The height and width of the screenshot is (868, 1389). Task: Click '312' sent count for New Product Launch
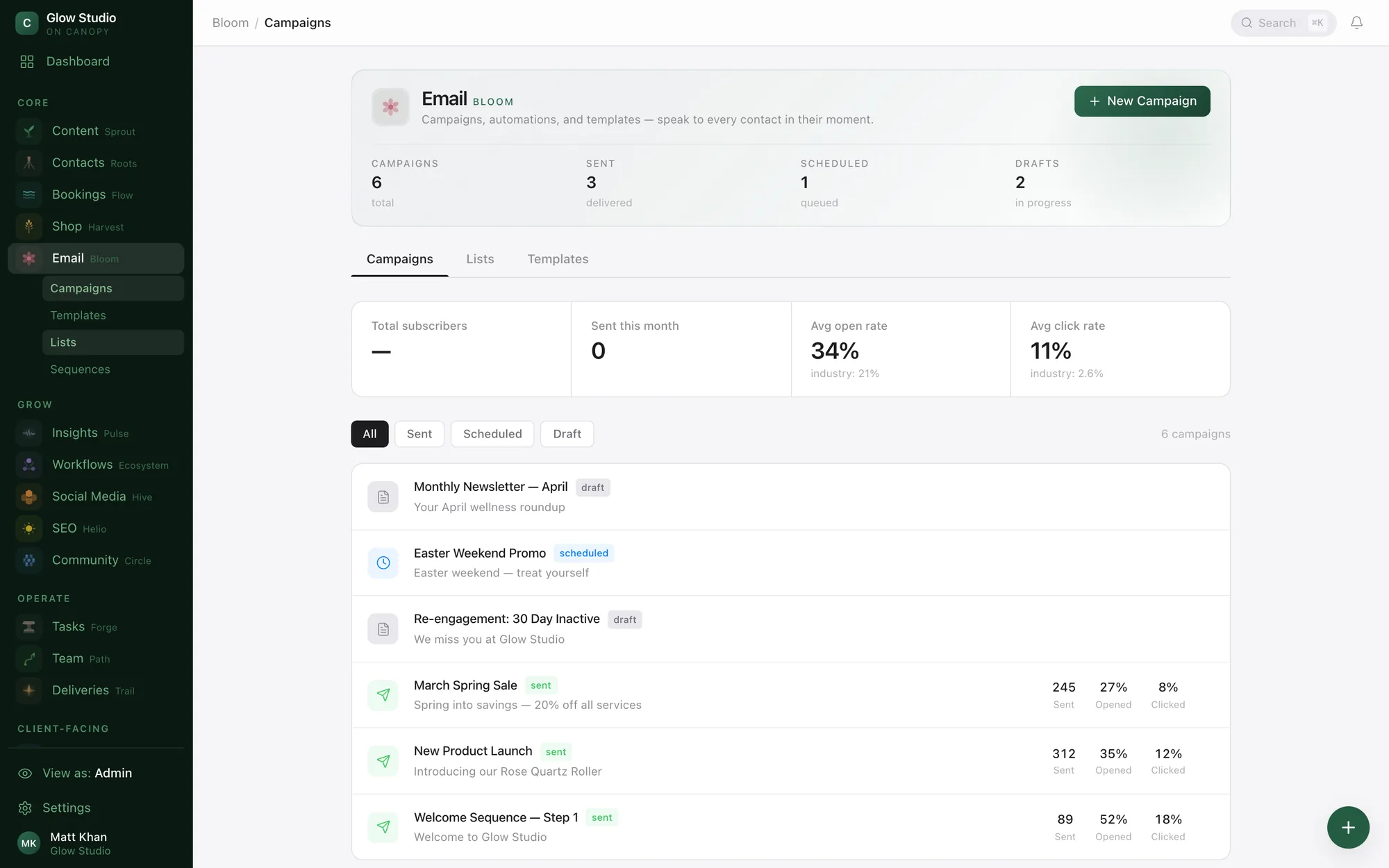point(1063,754)
